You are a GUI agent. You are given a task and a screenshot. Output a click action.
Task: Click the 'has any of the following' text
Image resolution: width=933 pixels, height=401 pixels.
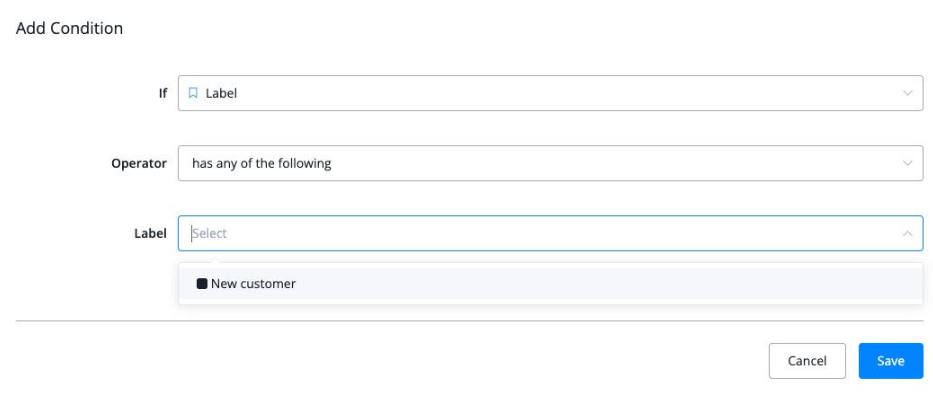261,163
